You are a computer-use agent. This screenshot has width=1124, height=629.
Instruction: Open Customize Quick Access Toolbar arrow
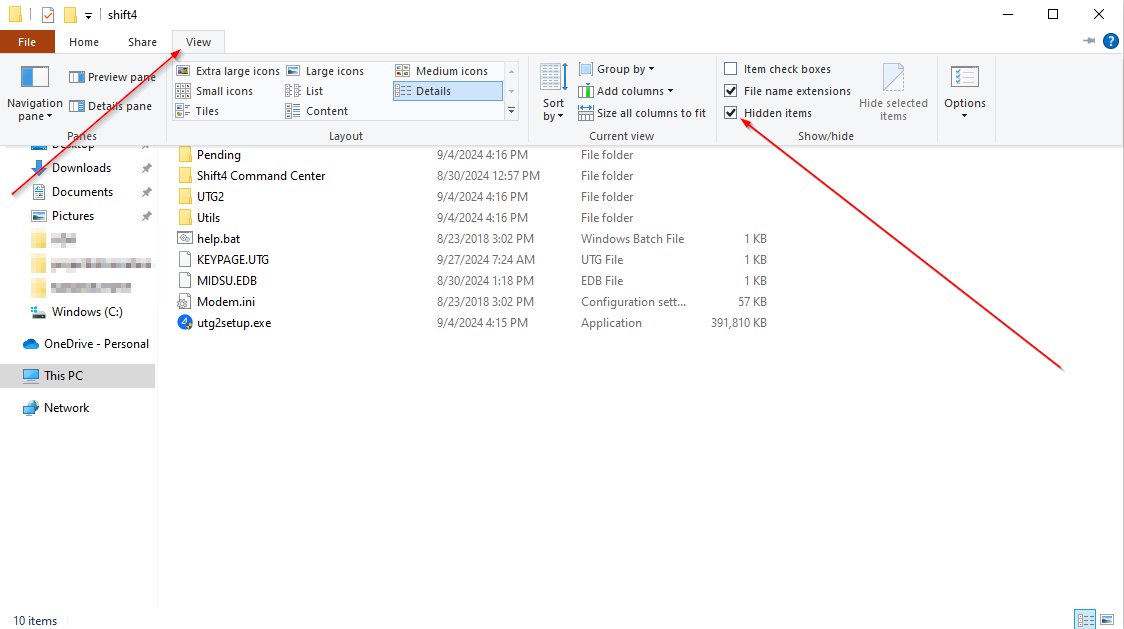click(88, 15)
